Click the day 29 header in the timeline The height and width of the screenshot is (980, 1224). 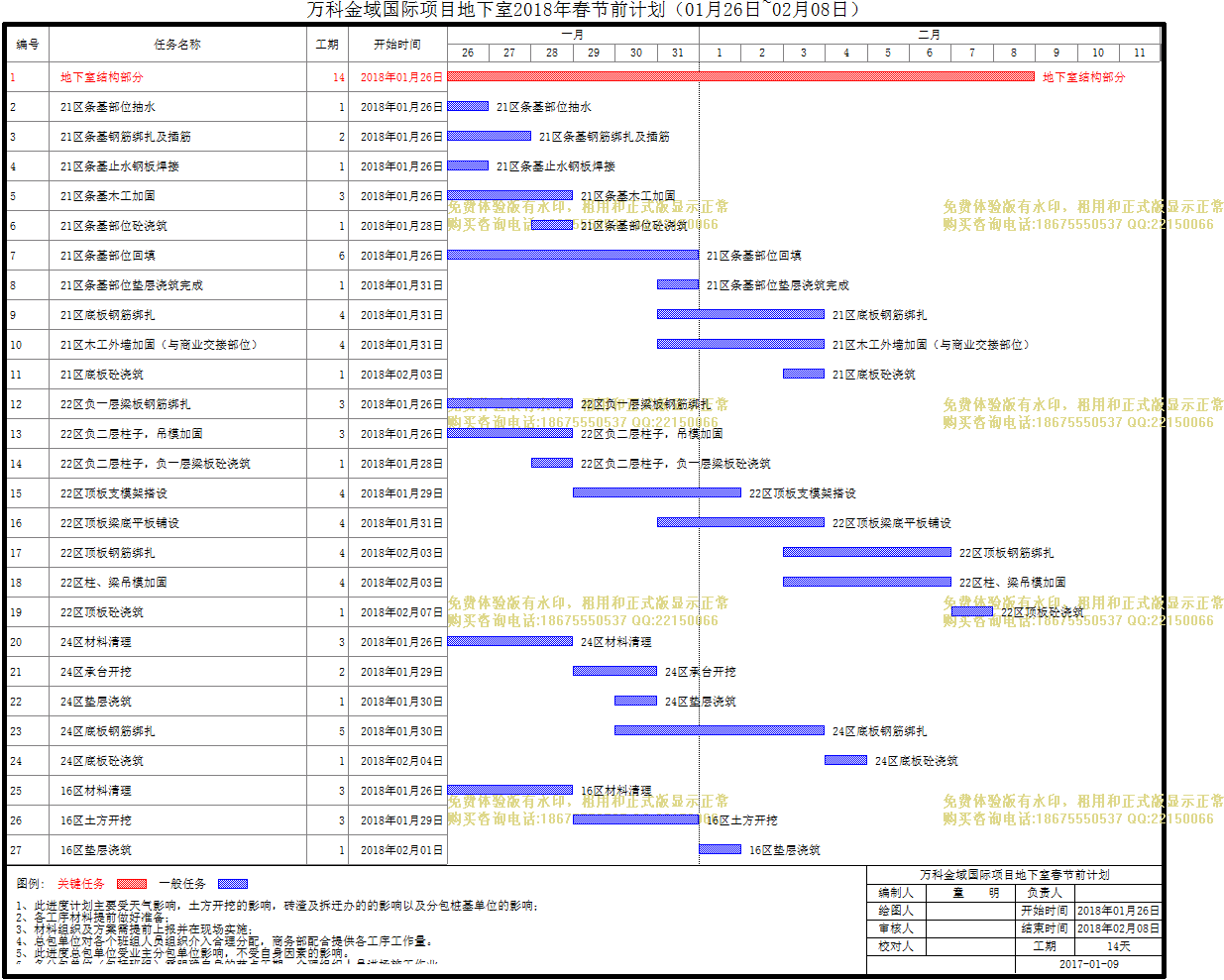pyautogui.click(x=594, y=53)
